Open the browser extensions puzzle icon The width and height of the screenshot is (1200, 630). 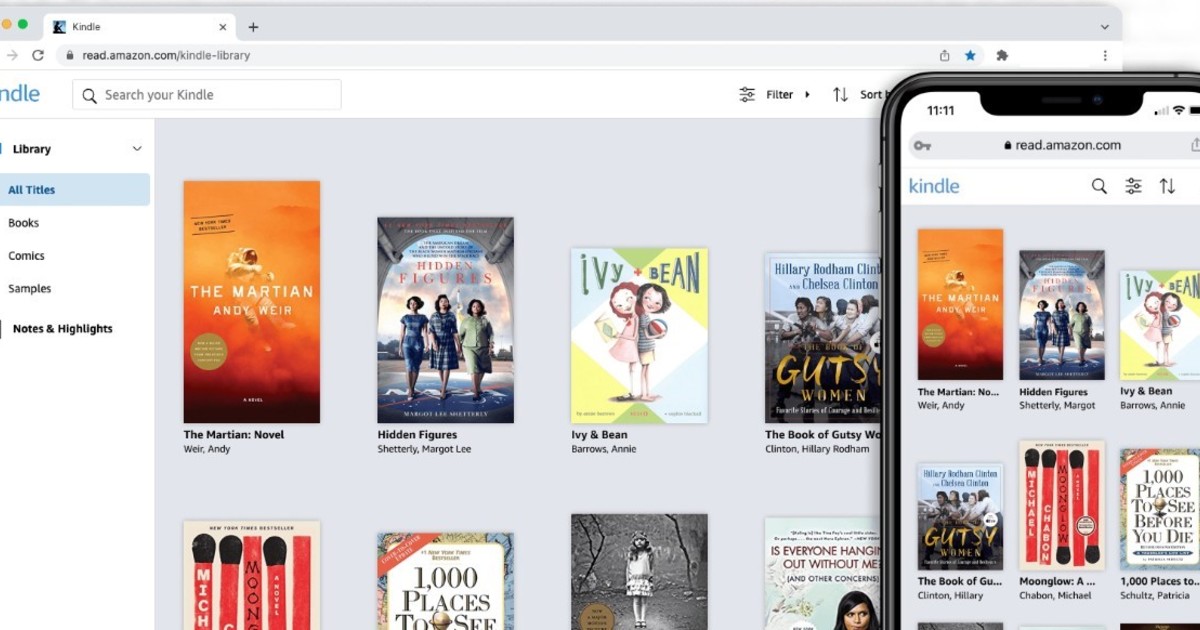(x=1002, y=57)
